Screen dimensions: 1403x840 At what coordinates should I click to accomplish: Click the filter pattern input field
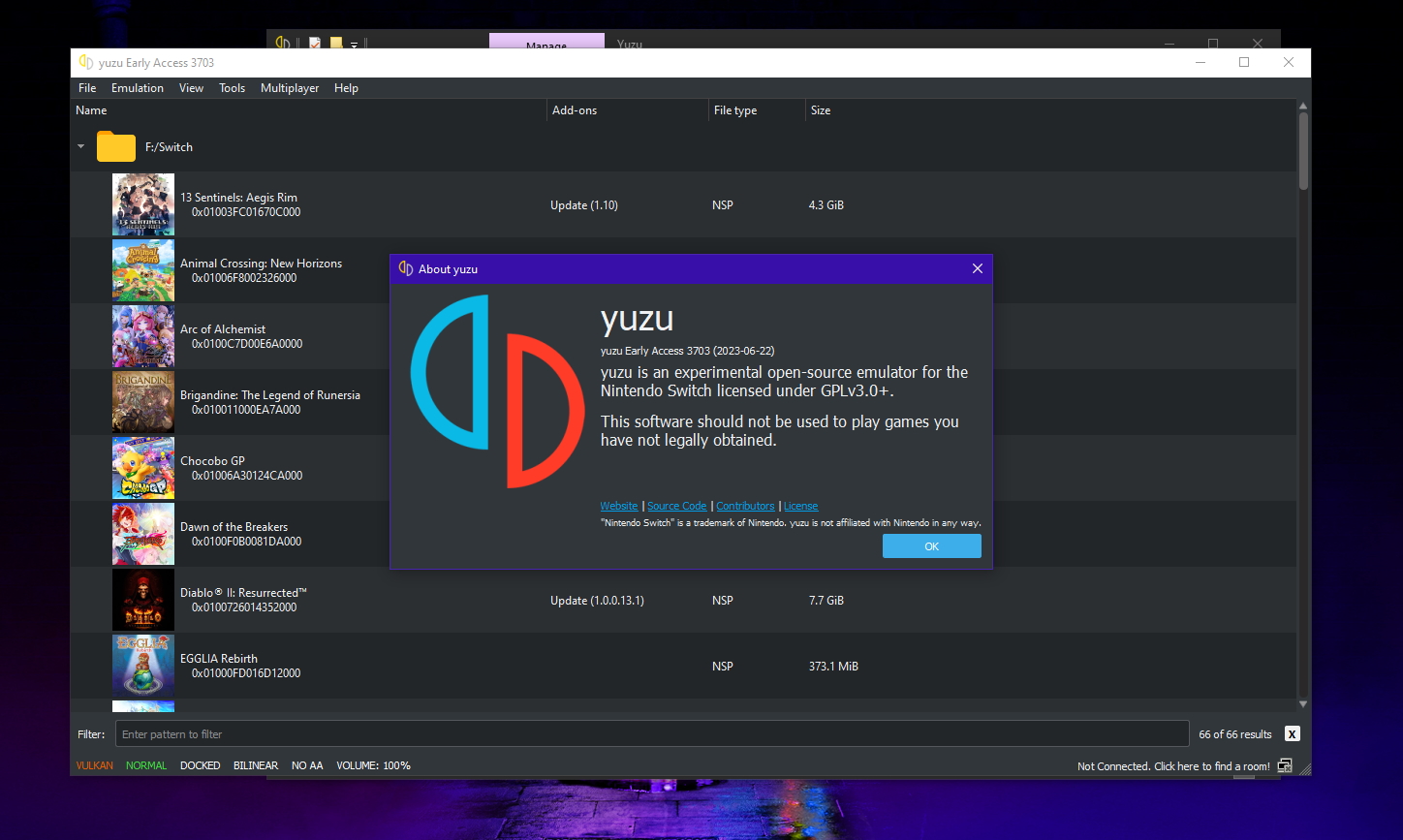click(x=651, y=734)
